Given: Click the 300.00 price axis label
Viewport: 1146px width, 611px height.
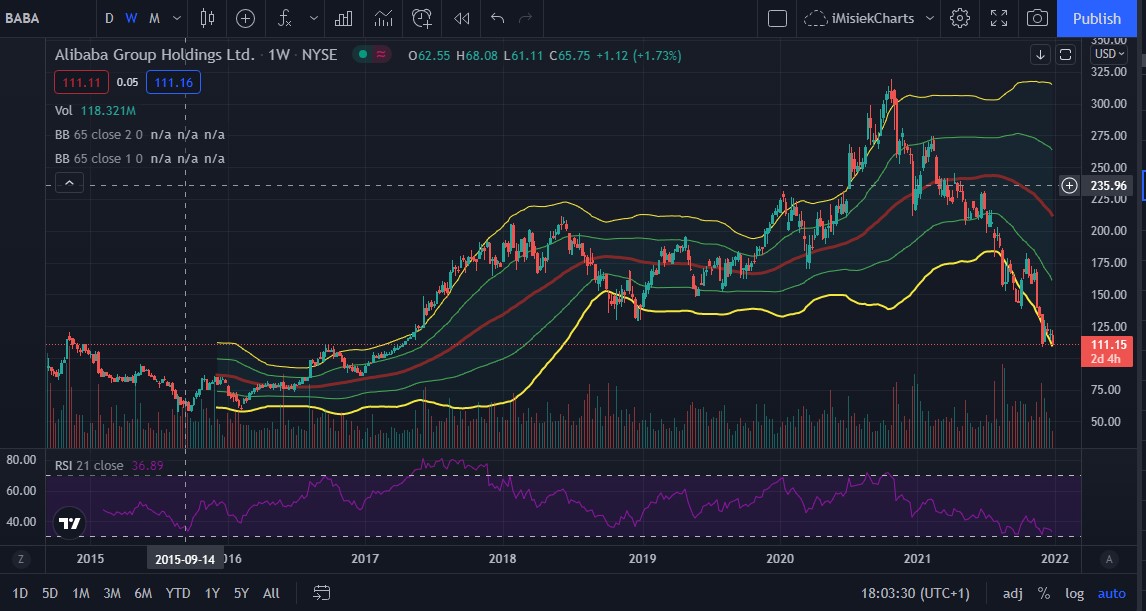Looking at the screenshot, I should pyautogui.click(x=1109, y=104).
